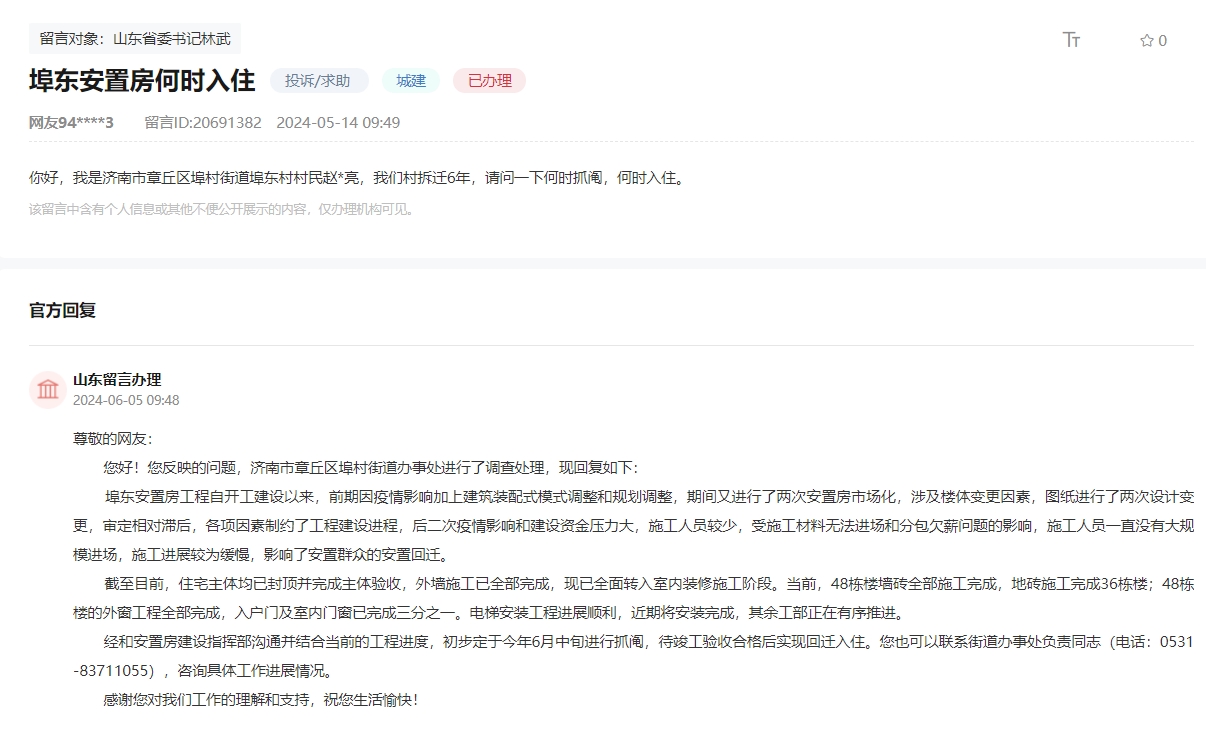Click the message ID 留言ID:20691382
1206x744 pixels.
(x=203, y=123)
